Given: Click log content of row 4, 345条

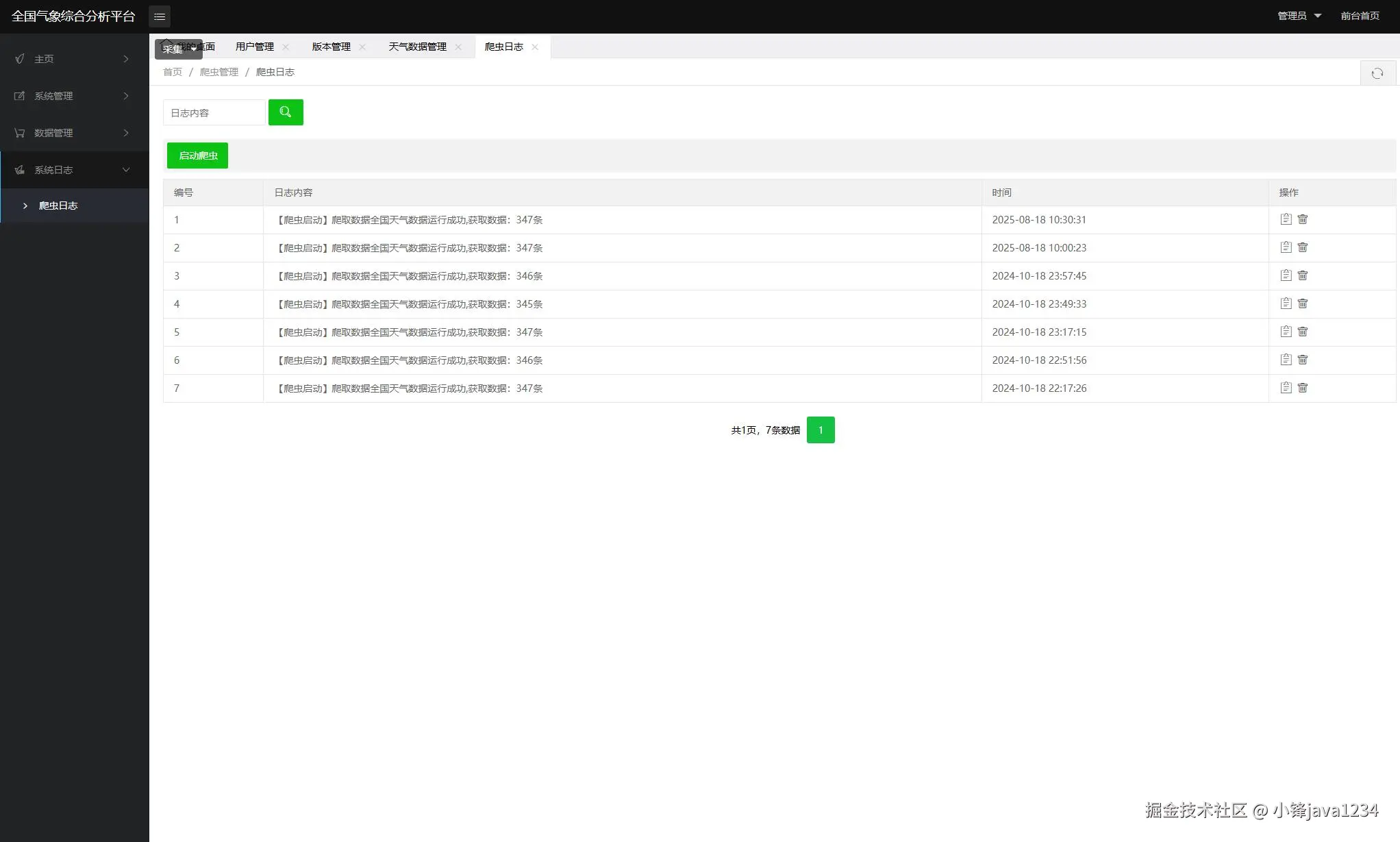Looking at the screenshot, I should [x=409, y=304].
